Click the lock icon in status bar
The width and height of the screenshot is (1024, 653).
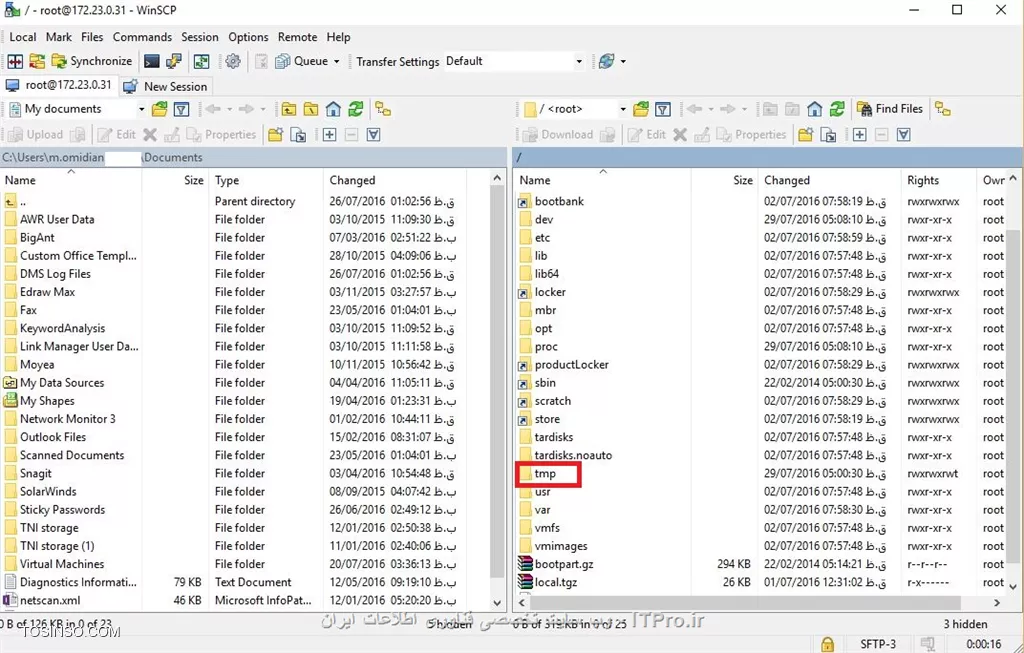(x=827, y=645)
